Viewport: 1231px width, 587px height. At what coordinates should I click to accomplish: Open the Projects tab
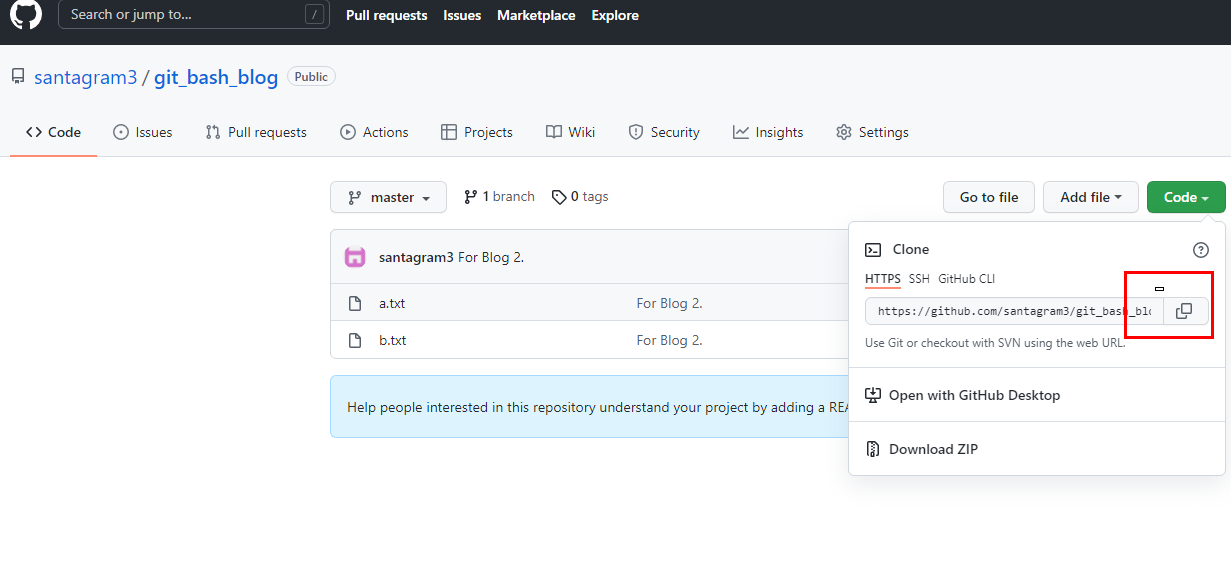click(476, 132)
